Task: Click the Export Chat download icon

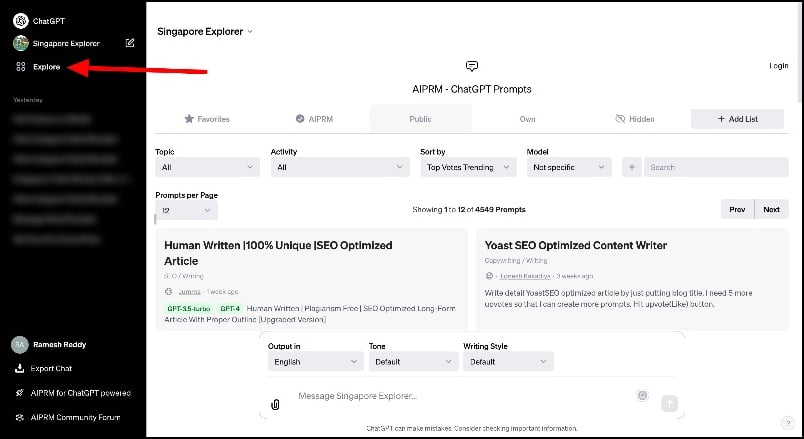Action: pos(19,368)
